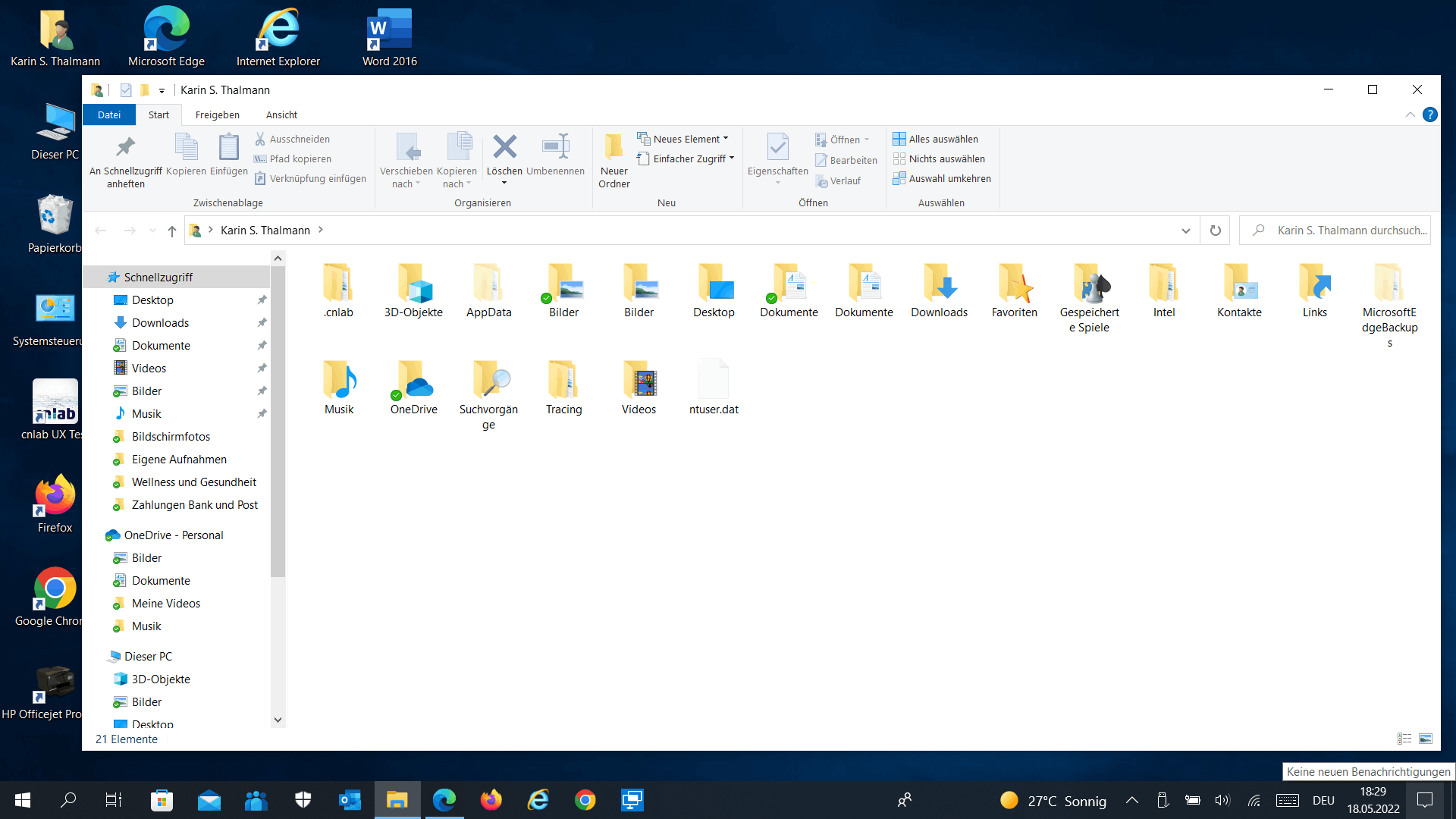
Task: Collapse the ribbon with the chevron
Action: click(1410, 115)
